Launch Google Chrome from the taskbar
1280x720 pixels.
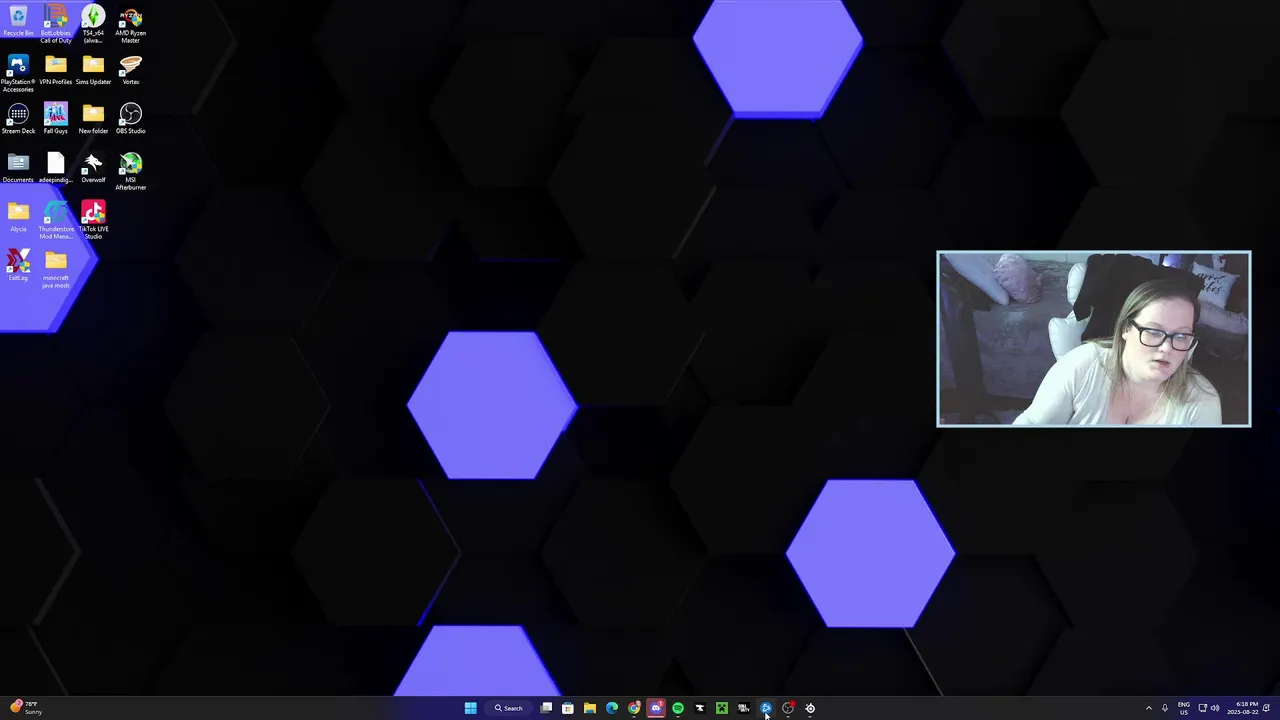click(634, 708)
